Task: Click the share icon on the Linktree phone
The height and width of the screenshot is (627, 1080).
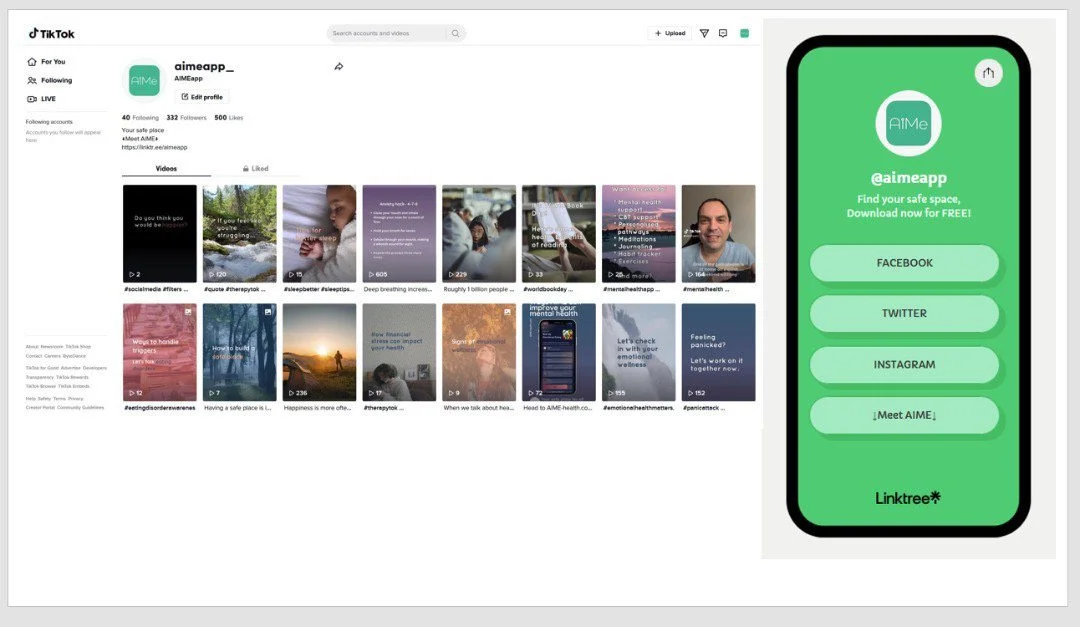Action: [988, 73]
